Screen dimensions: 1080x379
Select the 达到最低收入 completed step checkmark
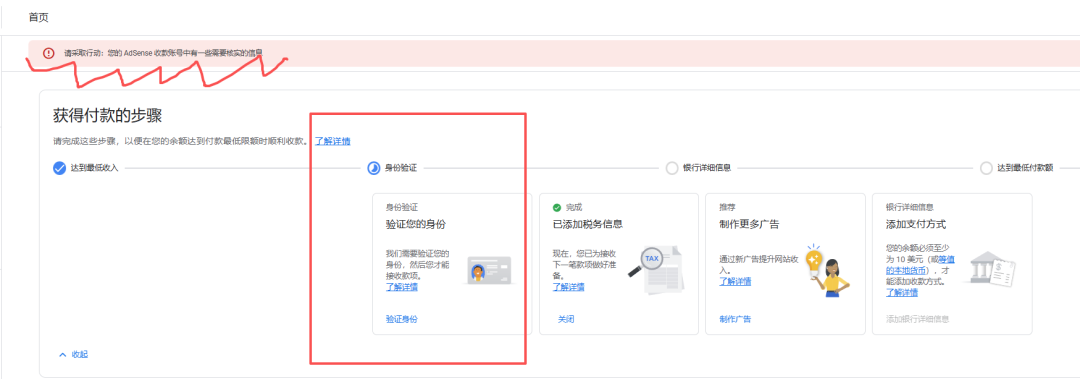click(x=60, y=168)
